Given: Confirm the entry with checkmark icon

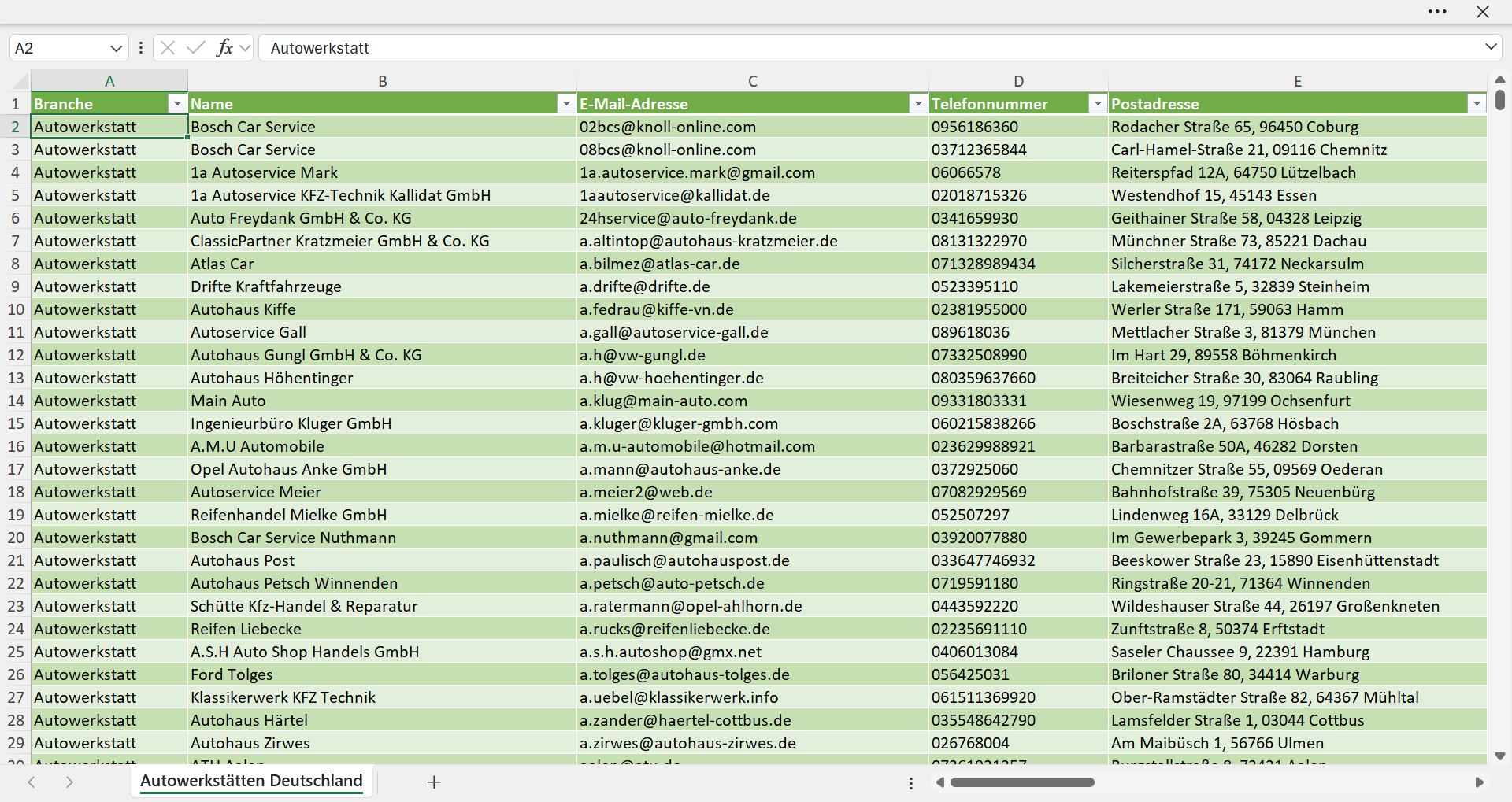Looking at the screenshot, I should 195,48.
